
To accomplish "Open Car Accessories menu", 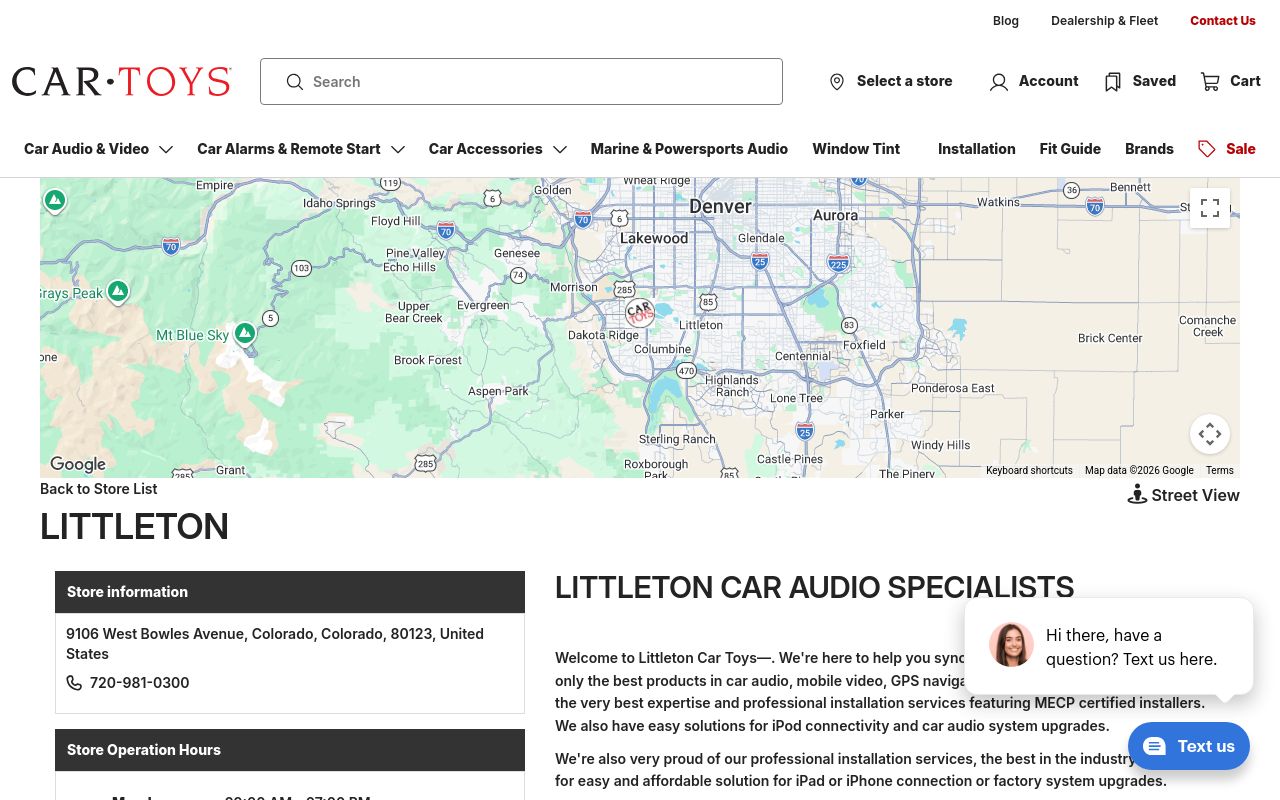I will click(x=485, y=149).
